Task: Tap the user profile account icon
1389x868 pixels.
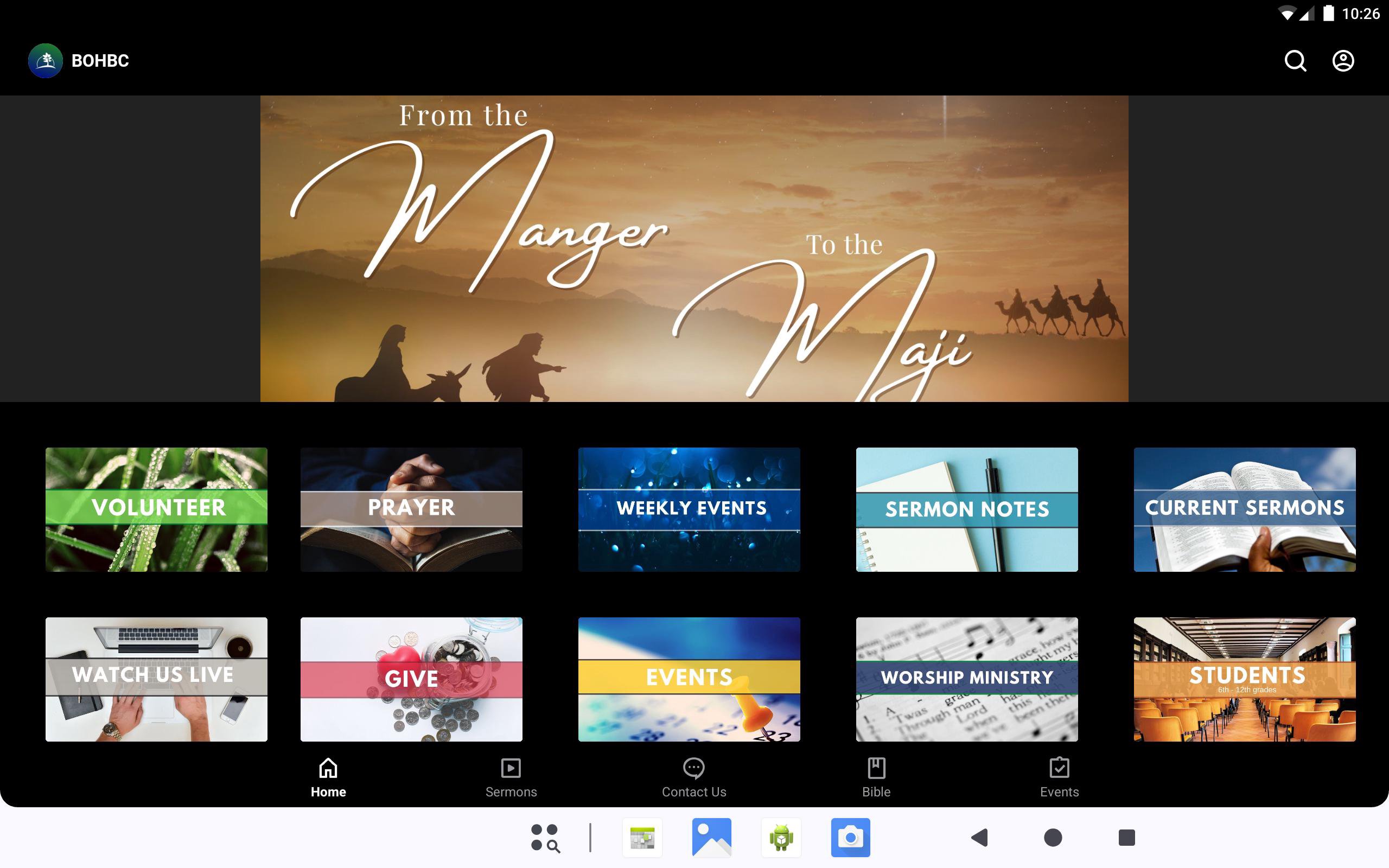Action: click(x=1342, y=61)
